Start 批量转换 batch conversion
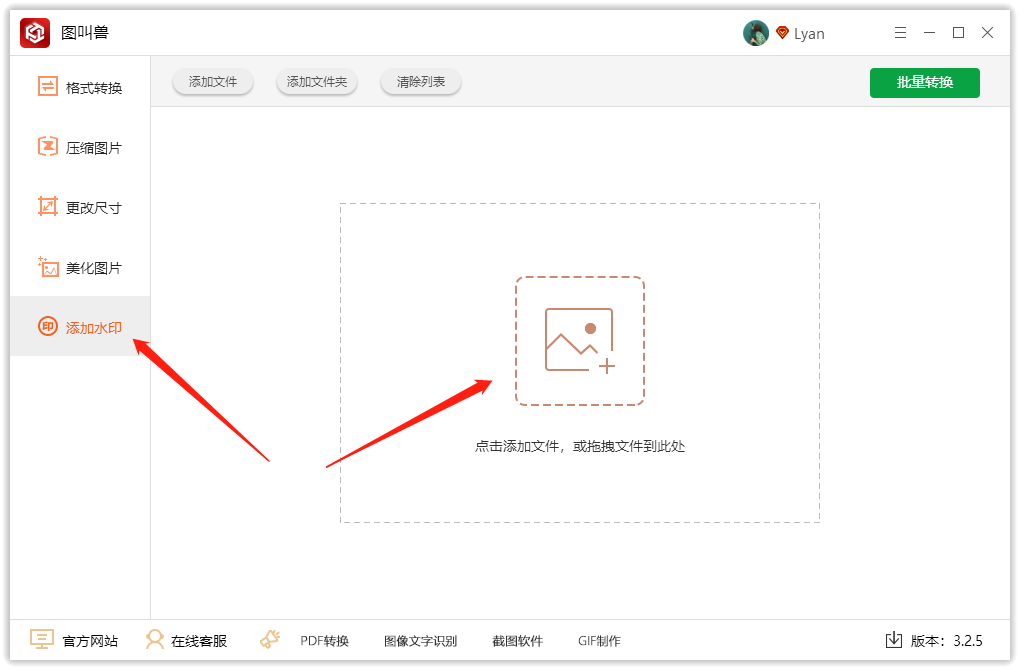The image size is (1020, 670). (x=924, y=83)
